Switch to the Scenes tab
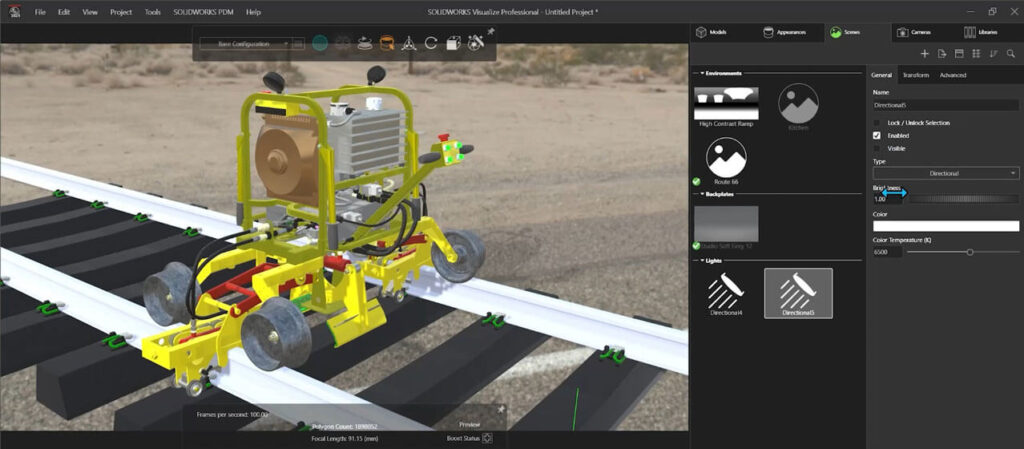The width and height of the screenshot is (1024, 449). pos(857,32)
